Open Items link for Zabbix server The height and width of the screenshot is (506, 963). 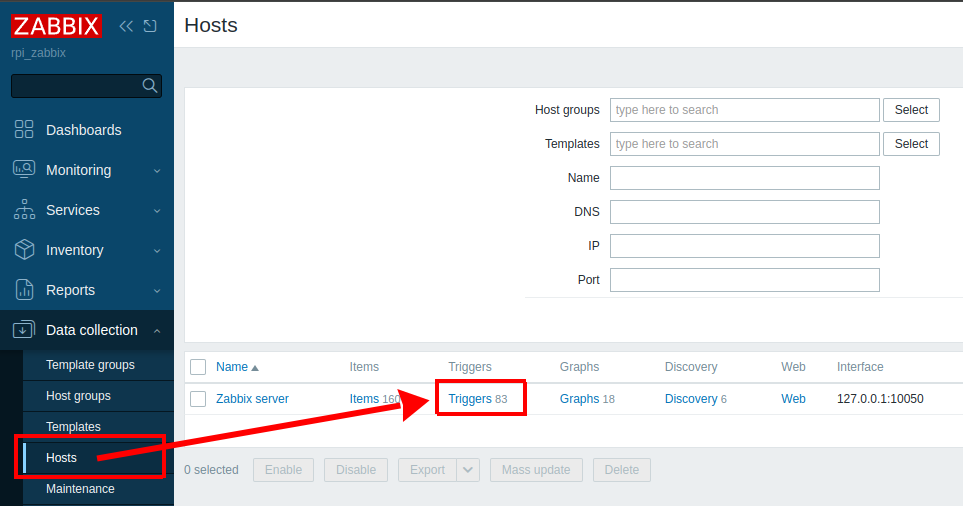click(364, 399)
